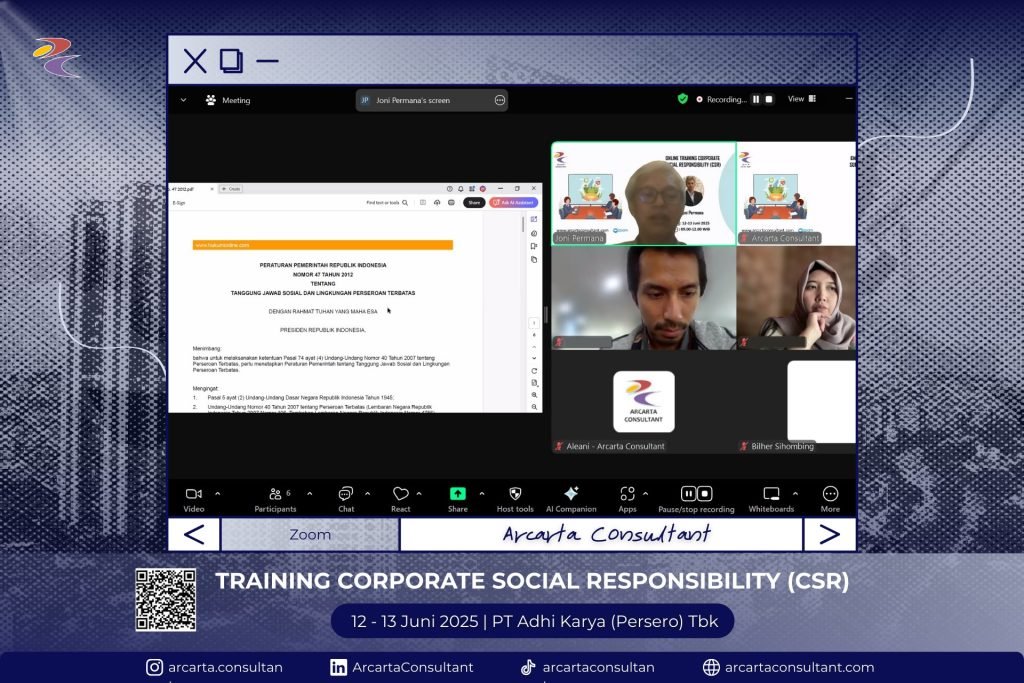Viewport: 1024px width, 683px height.
Task: Expand the Video options chevron
Action: (218, 493)
